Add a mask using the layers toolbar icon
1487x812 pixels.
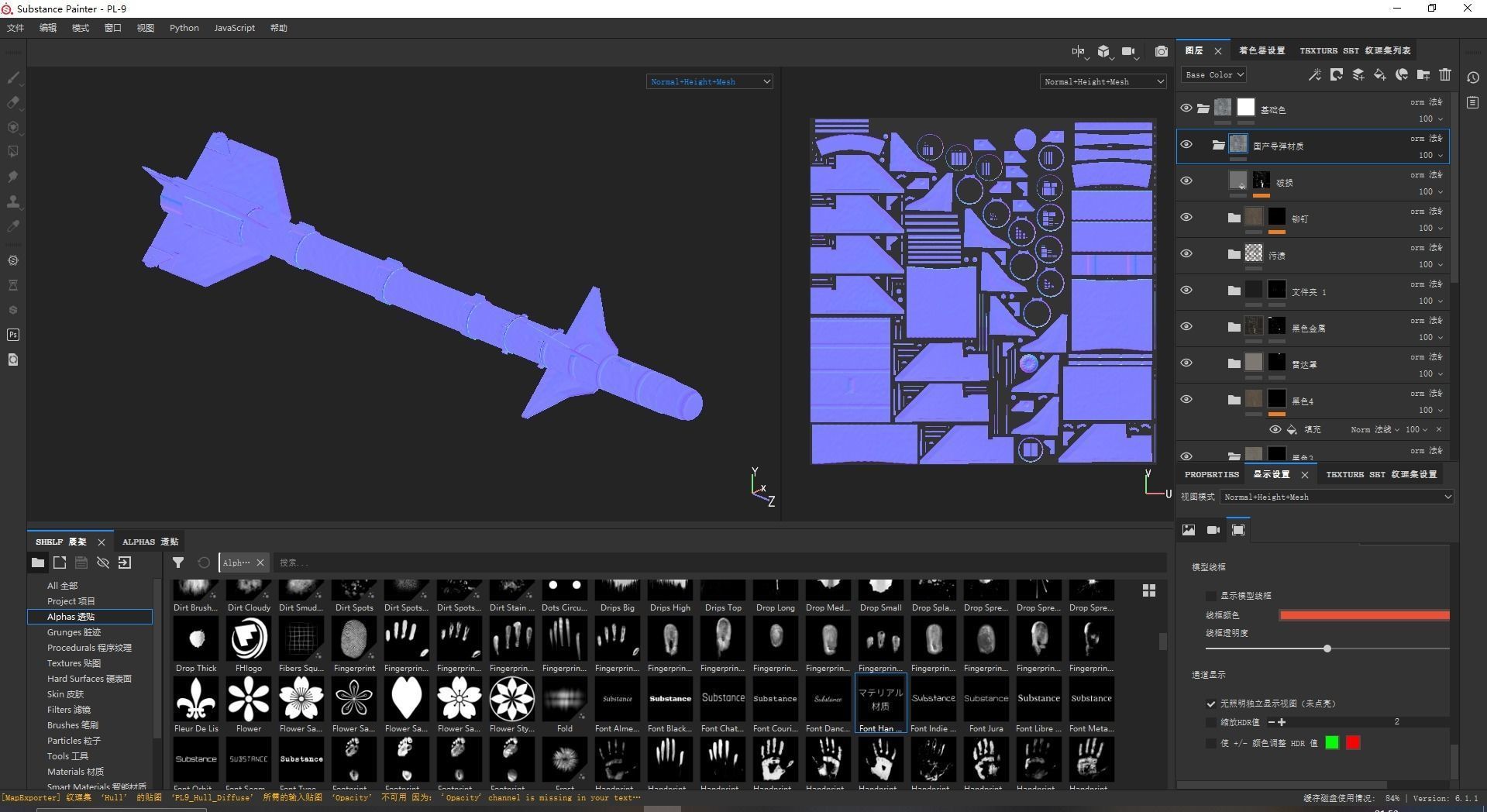click(x=1337, y=74)
